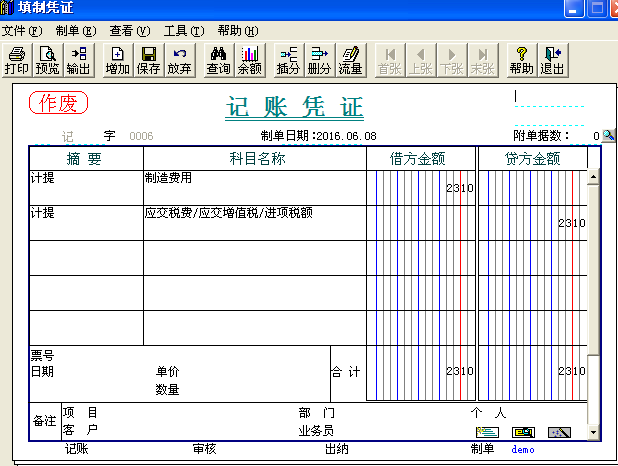
Task: Open the 文件 (File) menu
Action: 21,31
